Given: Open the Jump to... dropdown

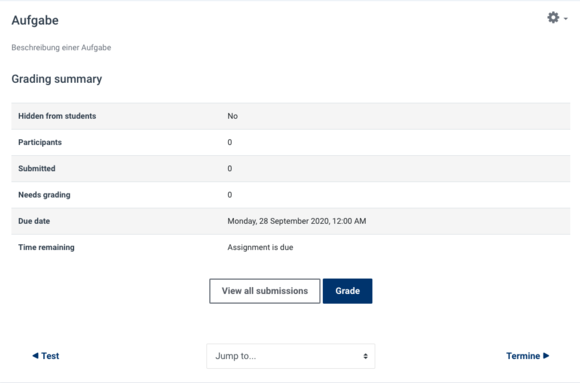Looking at the screenshot, I should (x=291, y=356).
